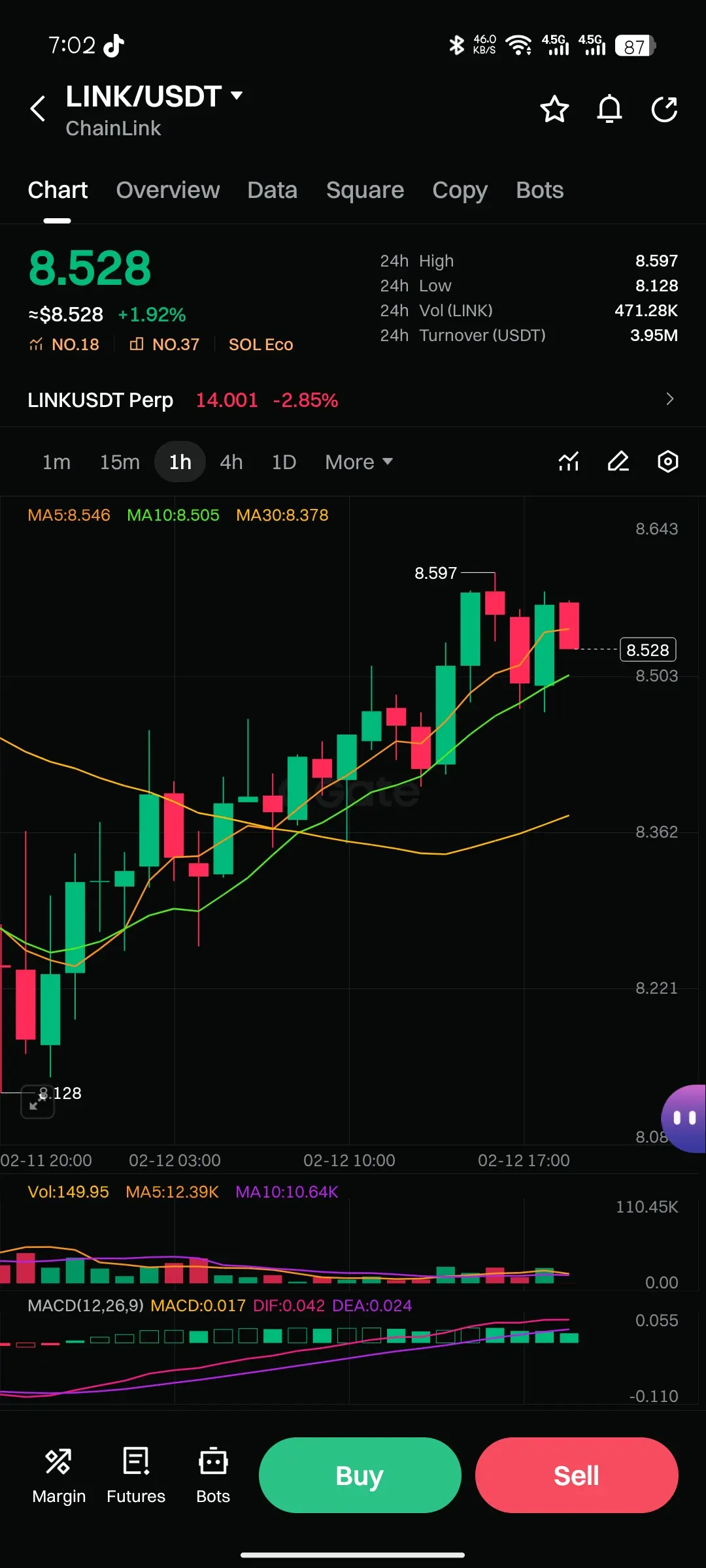This screenshot has height=1568, width=706.
Task: Tap the MACD(12,26,9) indicator label
Action: tap(86, 1305)
